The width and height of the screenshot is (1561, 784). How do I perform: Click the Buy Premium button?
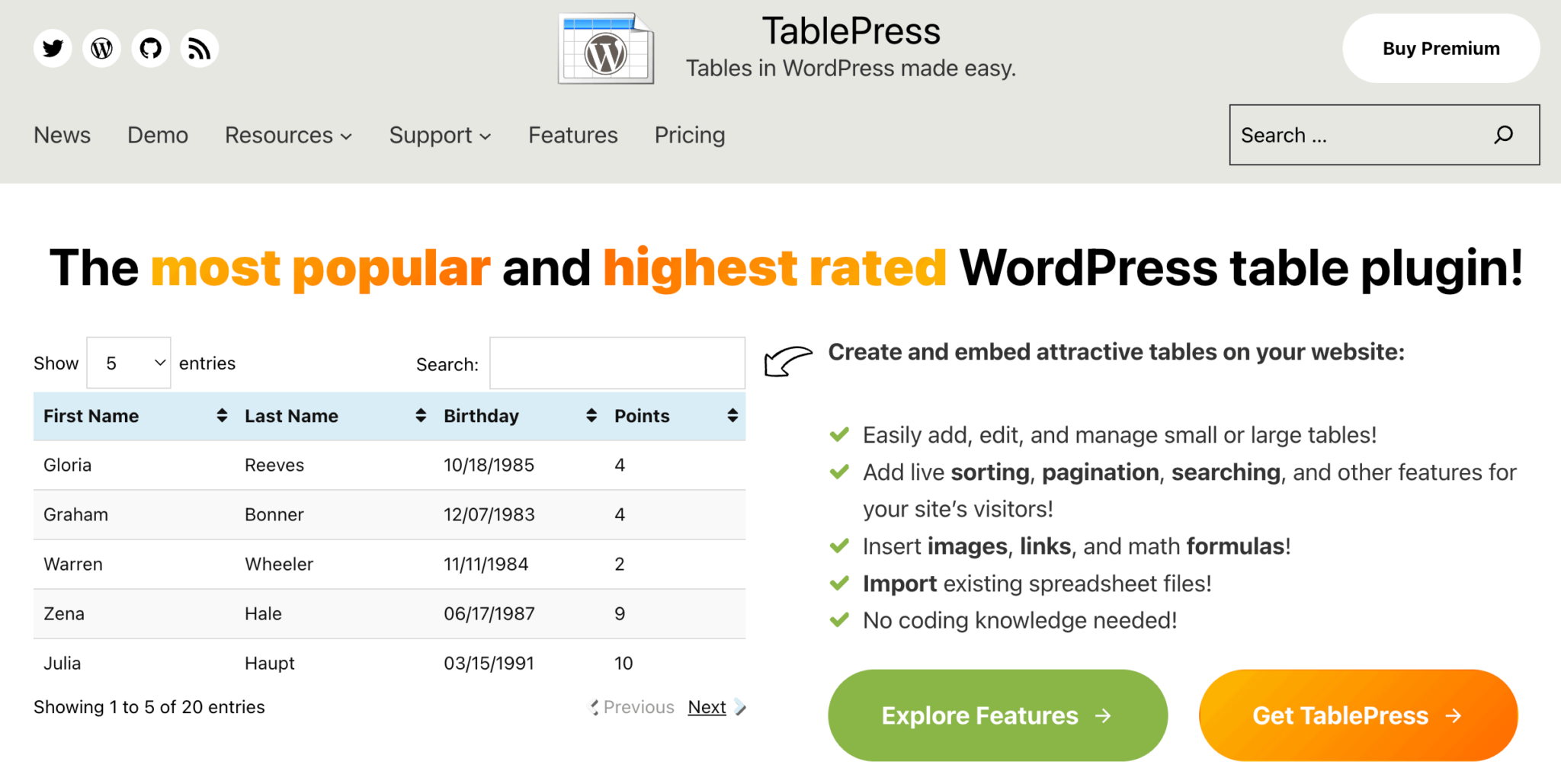click(x=1440, y=48)
